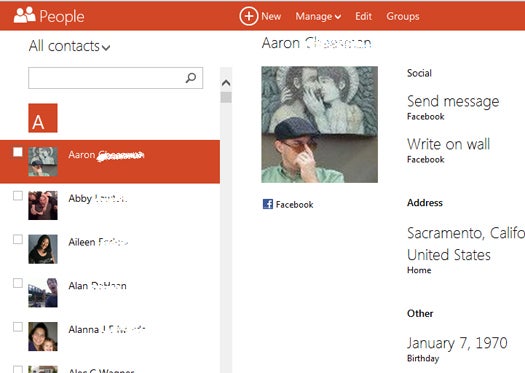The height and width of the screenshot is (373, 525).
Task: Tick the checkbox for Alanna
Action: [x=18, y=327]
